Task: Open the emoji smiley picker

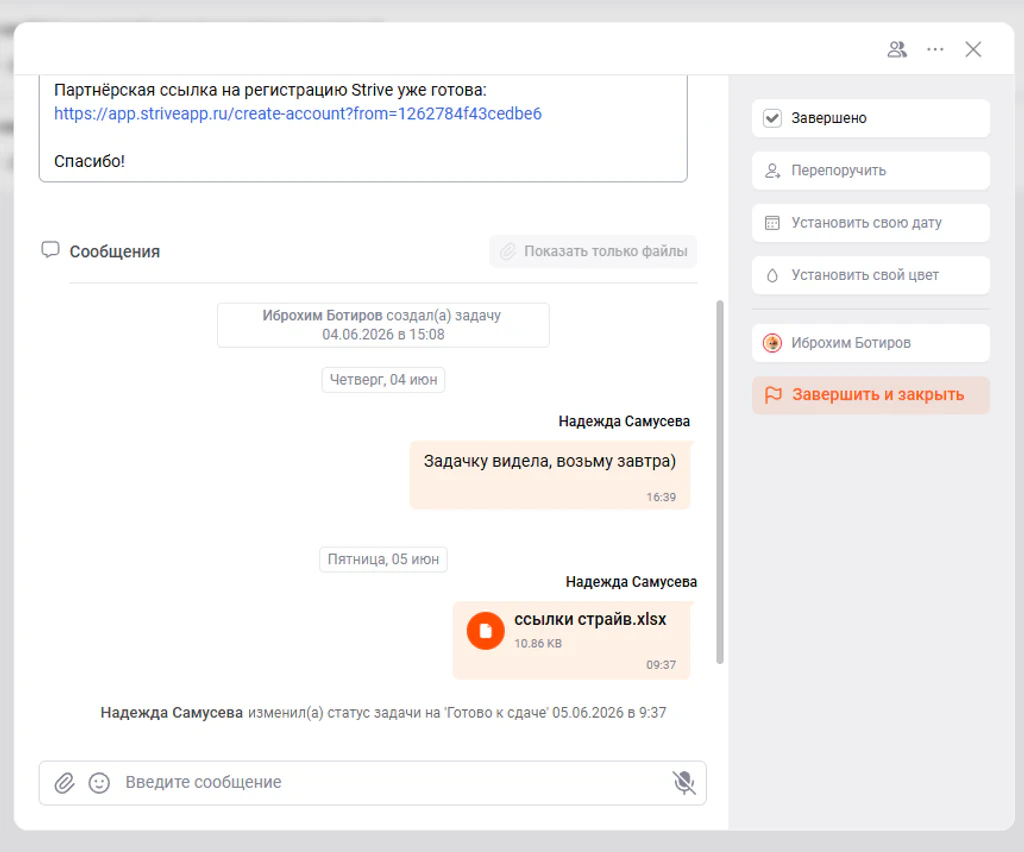Action: tap(99, 783)
